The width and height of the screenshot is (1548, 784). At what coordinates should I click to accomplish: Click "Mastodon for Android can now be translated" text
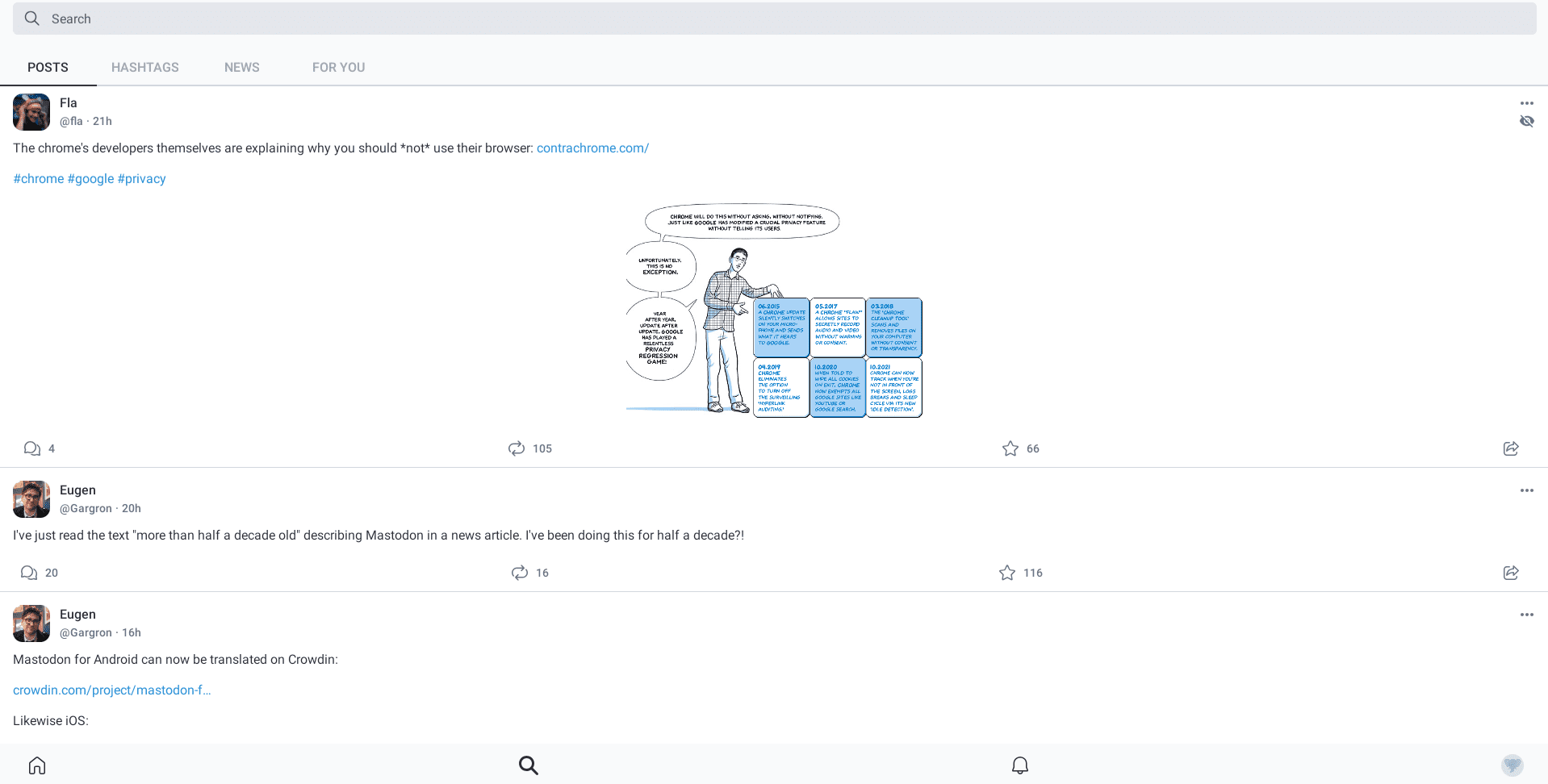tap(175, 660)
